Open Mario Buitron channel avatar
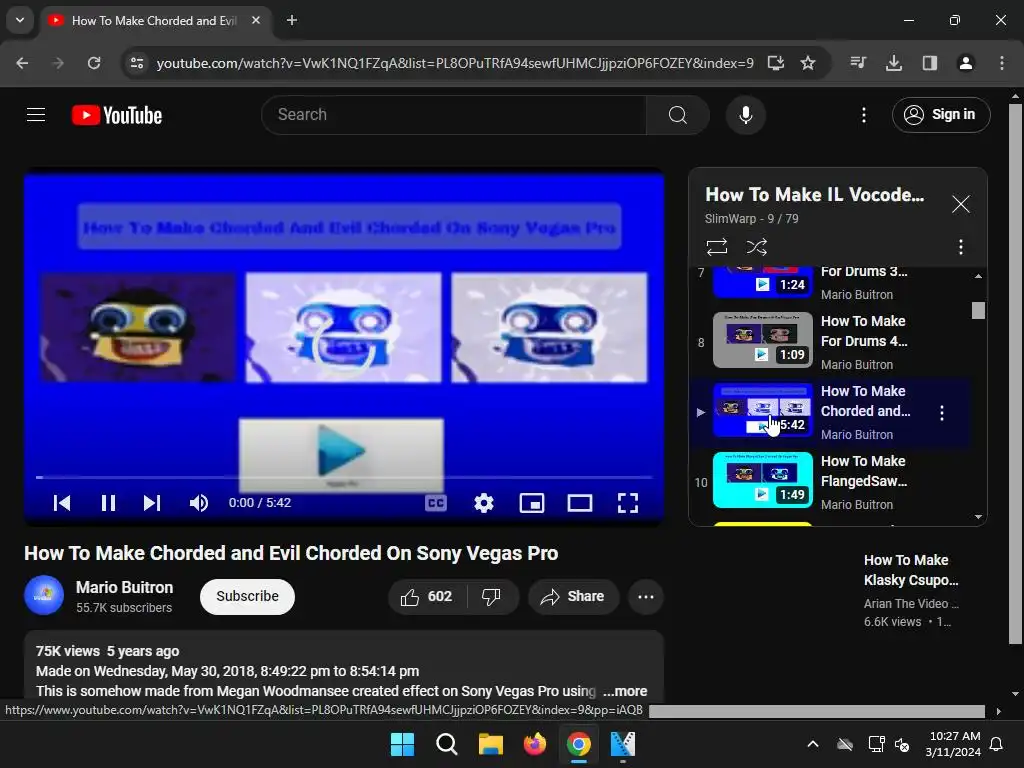This screenshot has height=768, width=1024. 44,596
